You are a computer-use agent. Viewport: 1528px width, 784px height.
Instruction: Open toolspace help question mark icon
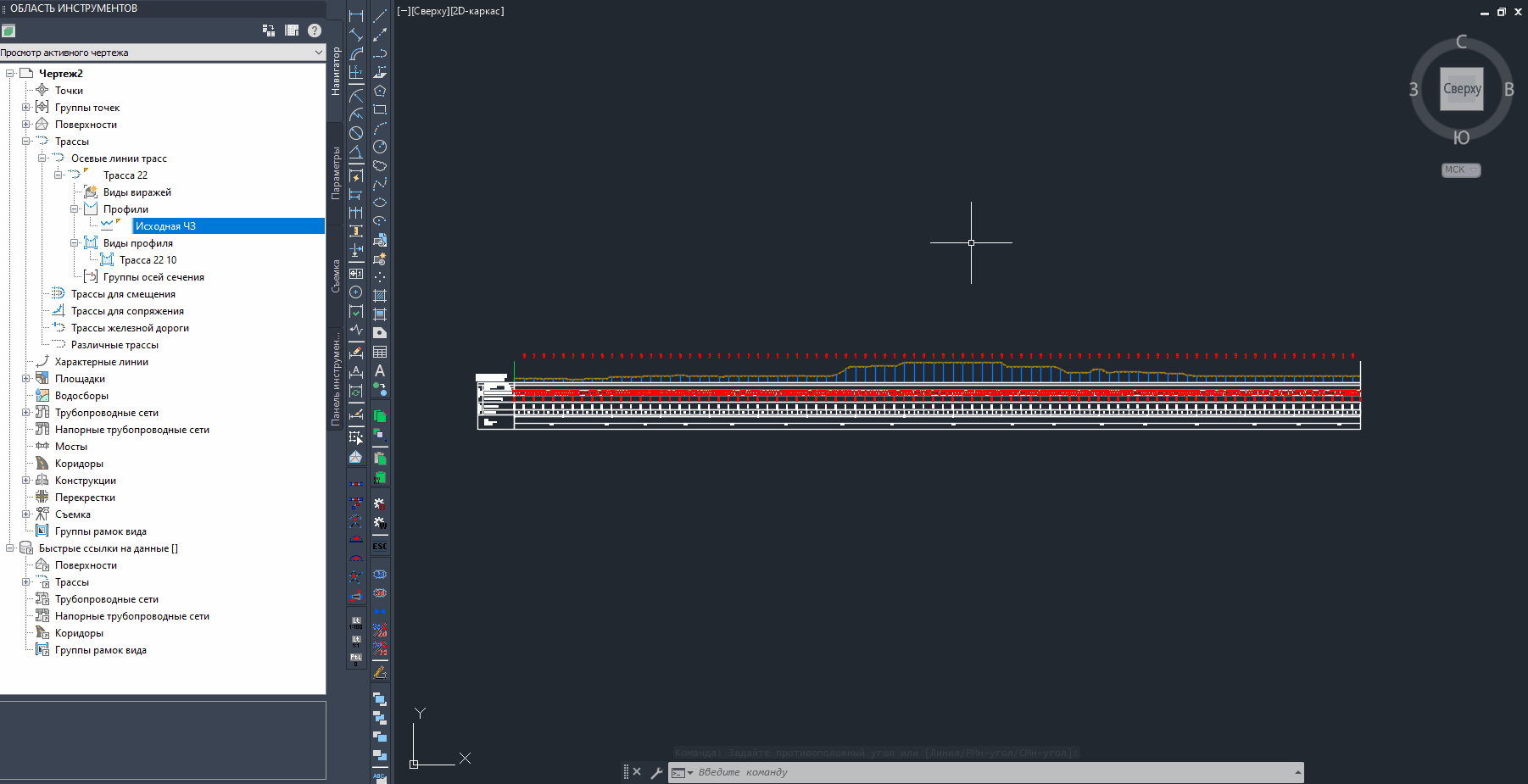[x=315, y=31]
